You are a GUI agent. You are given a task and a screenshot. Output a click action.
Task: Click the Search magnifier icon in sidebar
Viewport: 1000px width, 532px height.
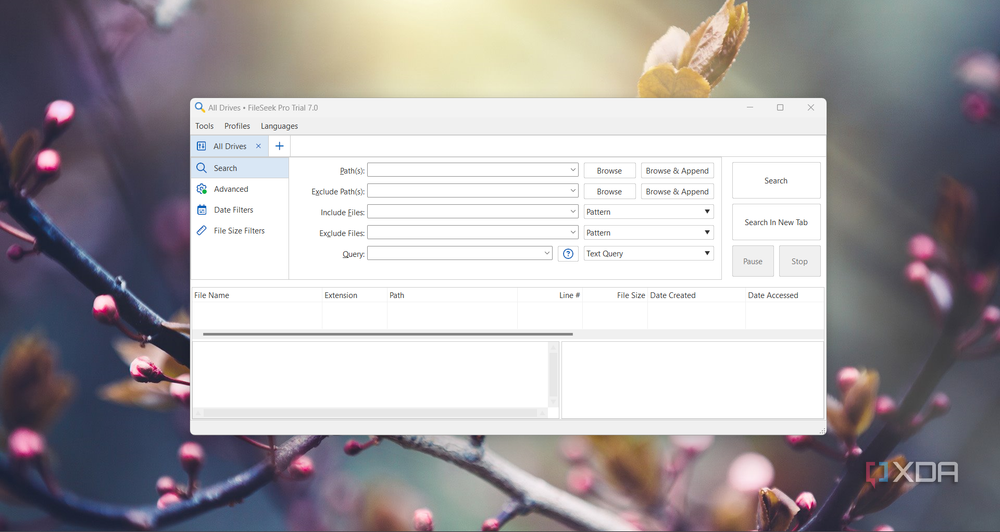click(202, 168)
